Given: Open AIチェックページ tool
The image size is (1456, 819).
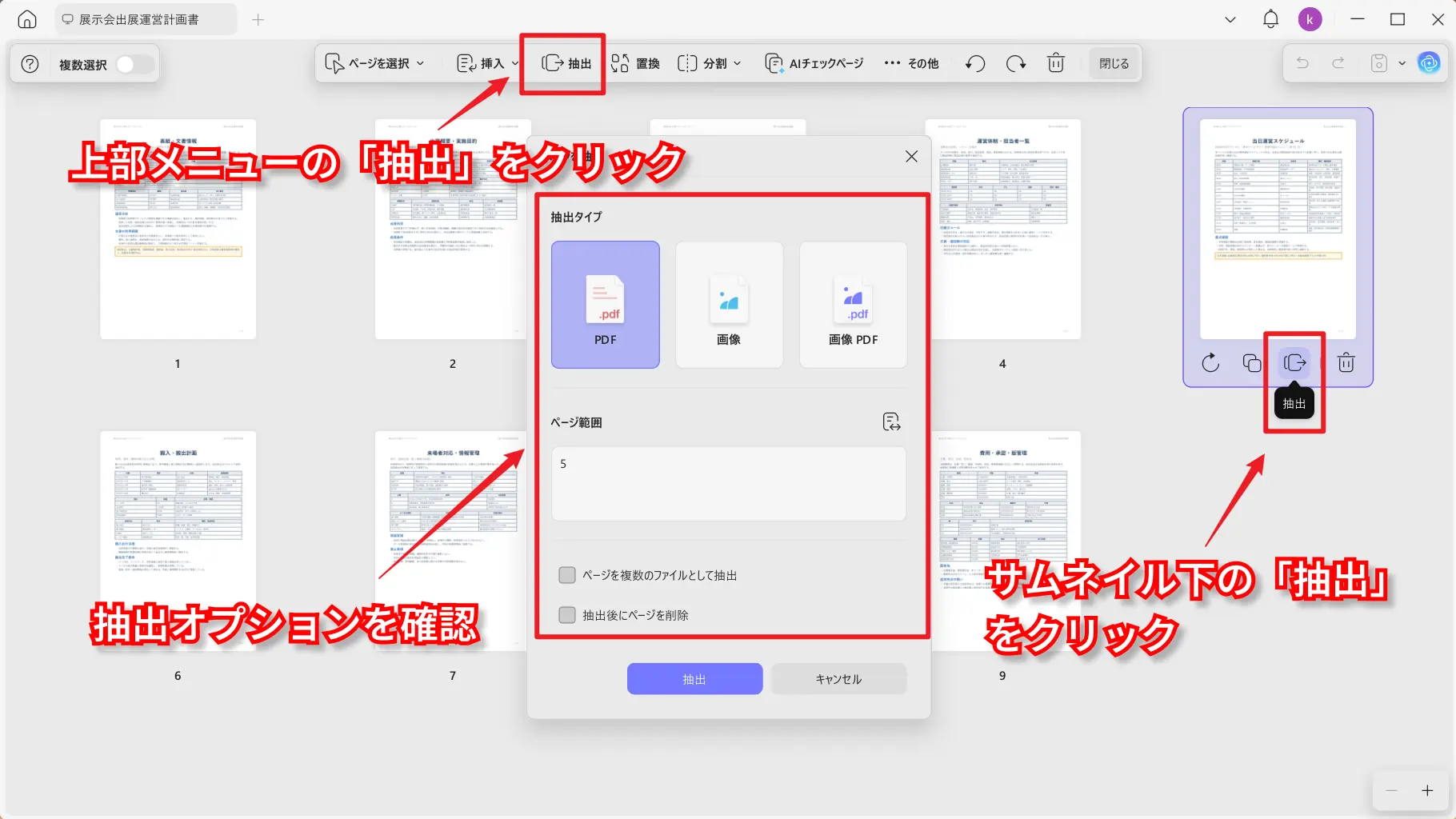Looking at the screenshot, I should [x=814, y=63].
